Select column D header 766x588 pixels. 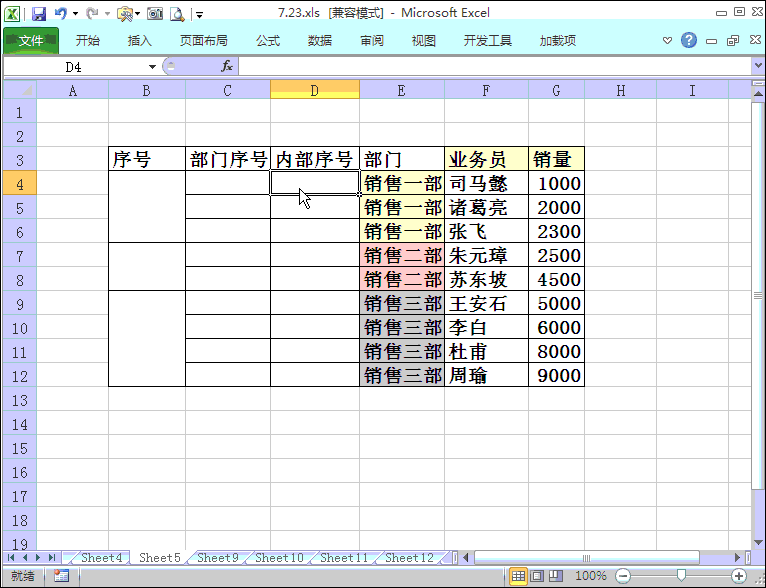coord(315,90)
